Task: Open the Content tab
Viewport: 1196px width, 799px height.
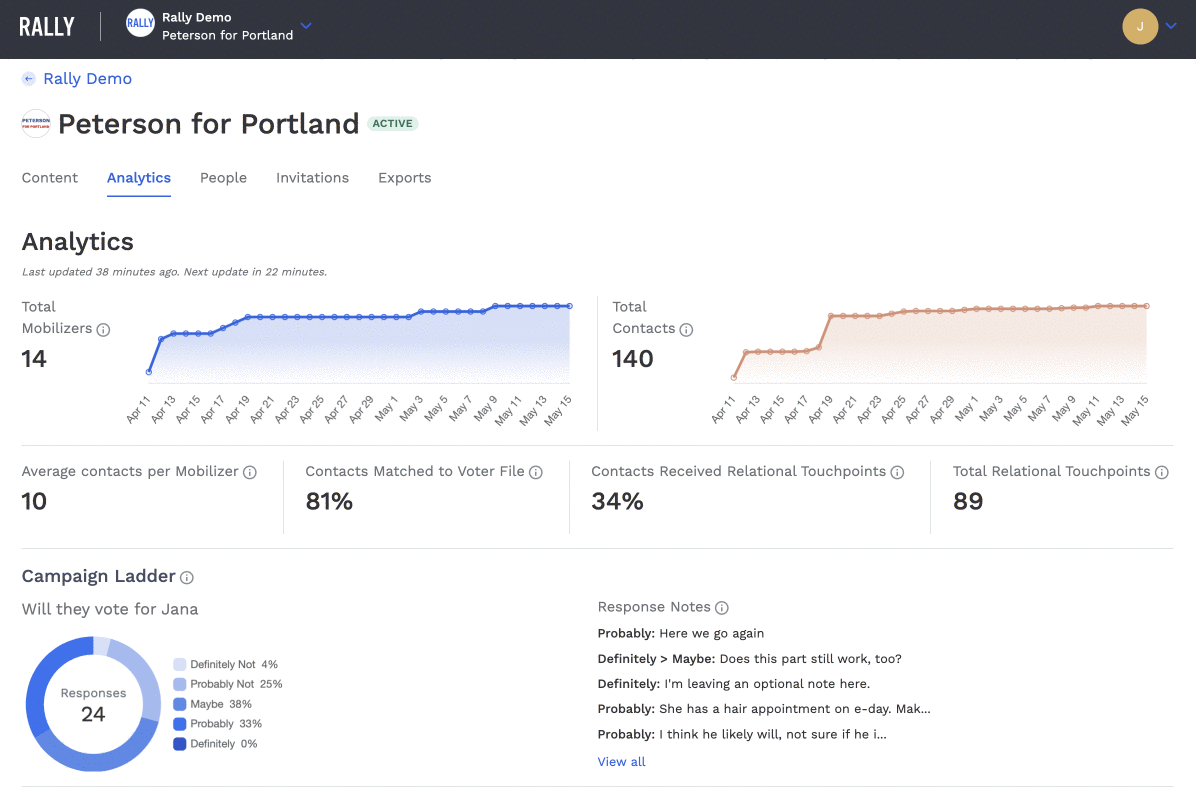Action: pyautogui.click(x=50, y=178)
